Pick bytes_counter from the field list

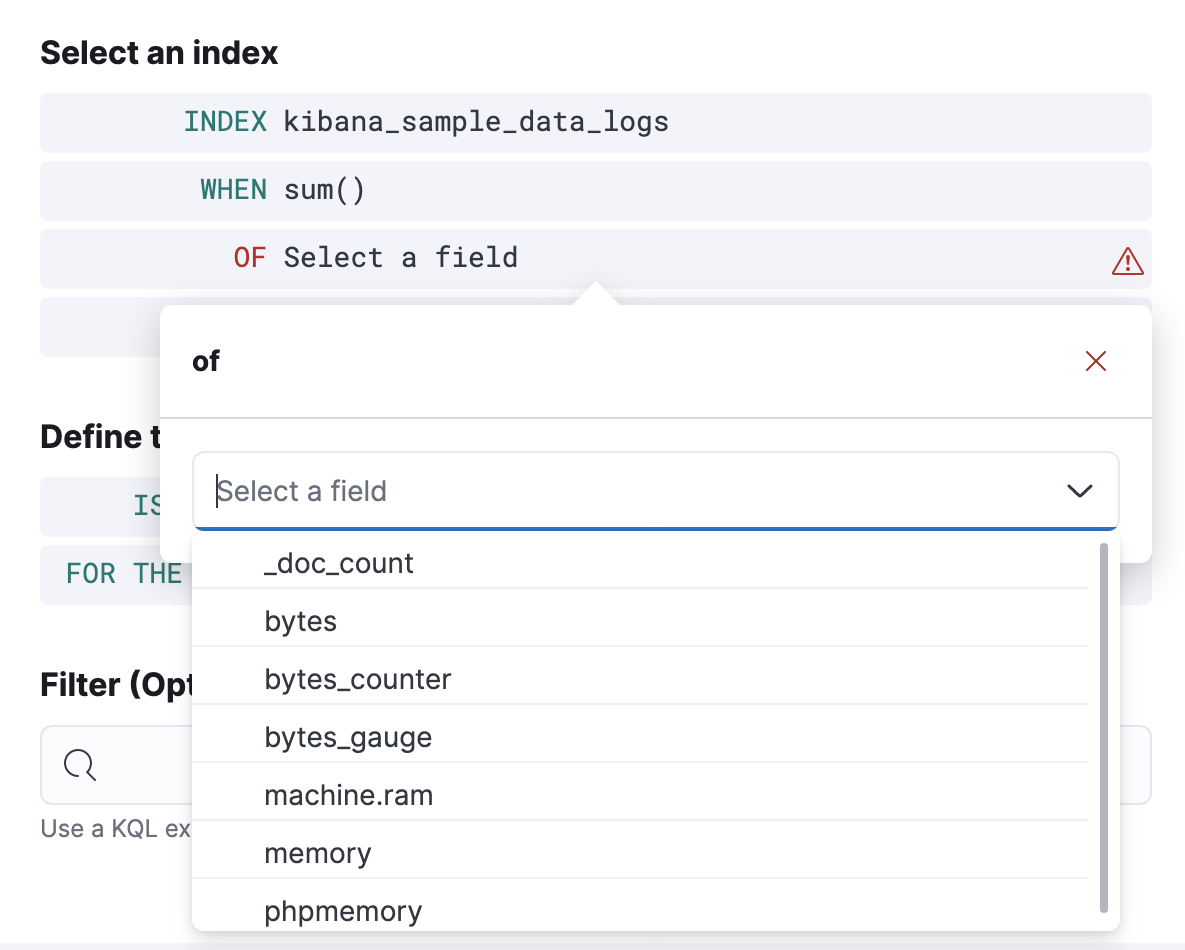pos(358,680)
